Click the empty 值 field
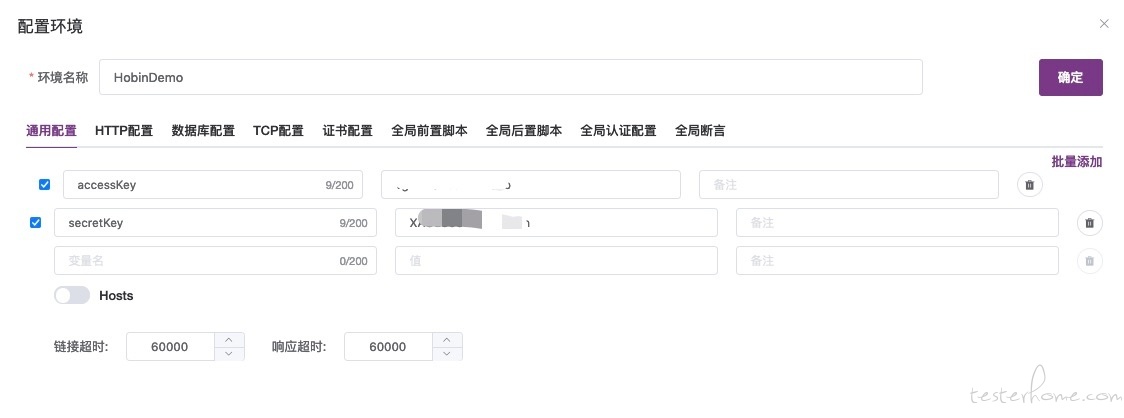The width and height of the screenshot is (1124, 418). coord(556,261)
